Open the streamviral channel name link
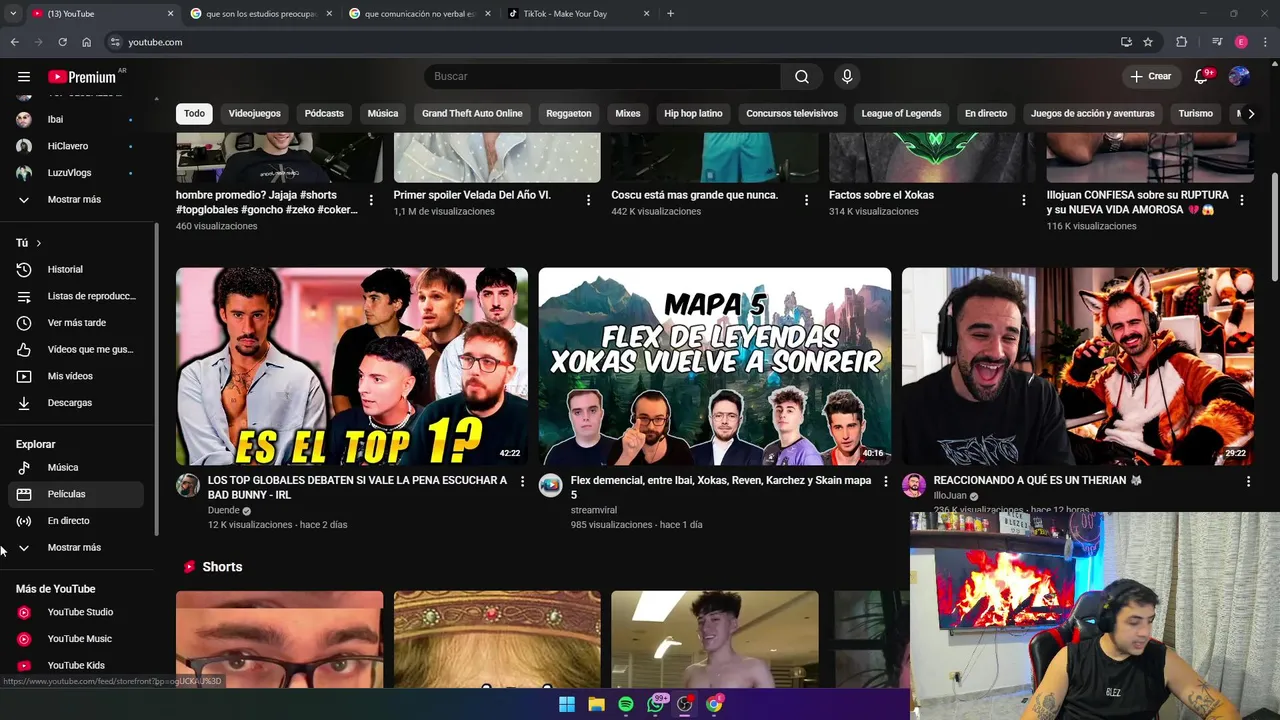This screenshot has width=1280, height=720. click(x=594, y=510)
